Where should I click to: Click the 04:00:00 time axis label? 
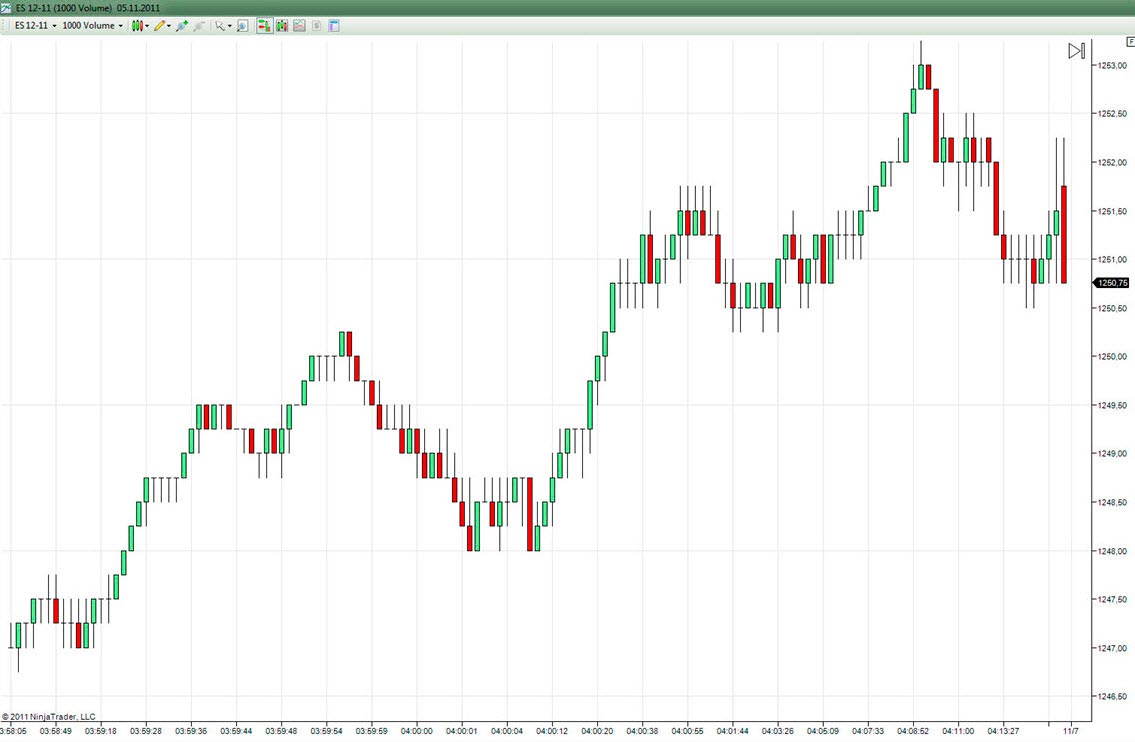[416, 731]
